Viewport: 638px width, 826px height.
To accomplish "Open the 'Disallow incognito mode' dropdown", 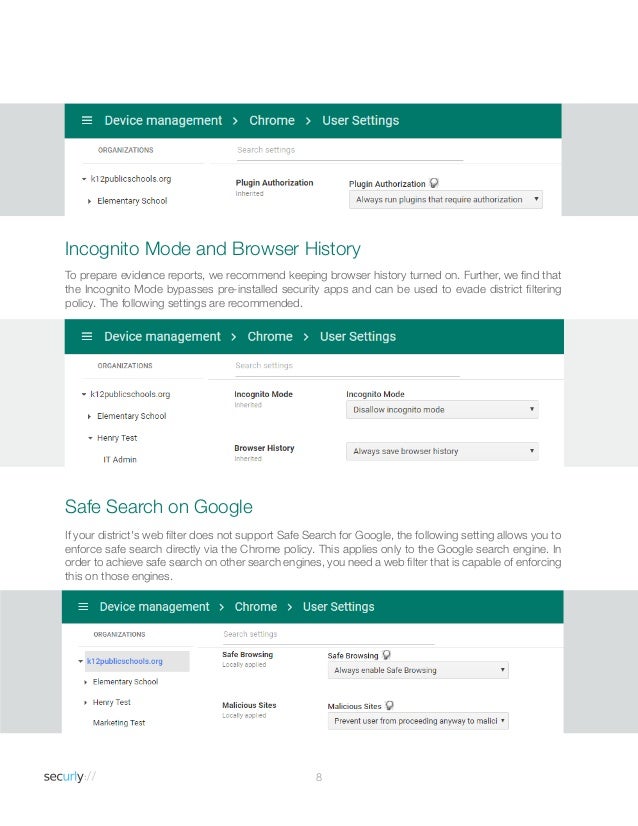I will (x=442, y=409).
